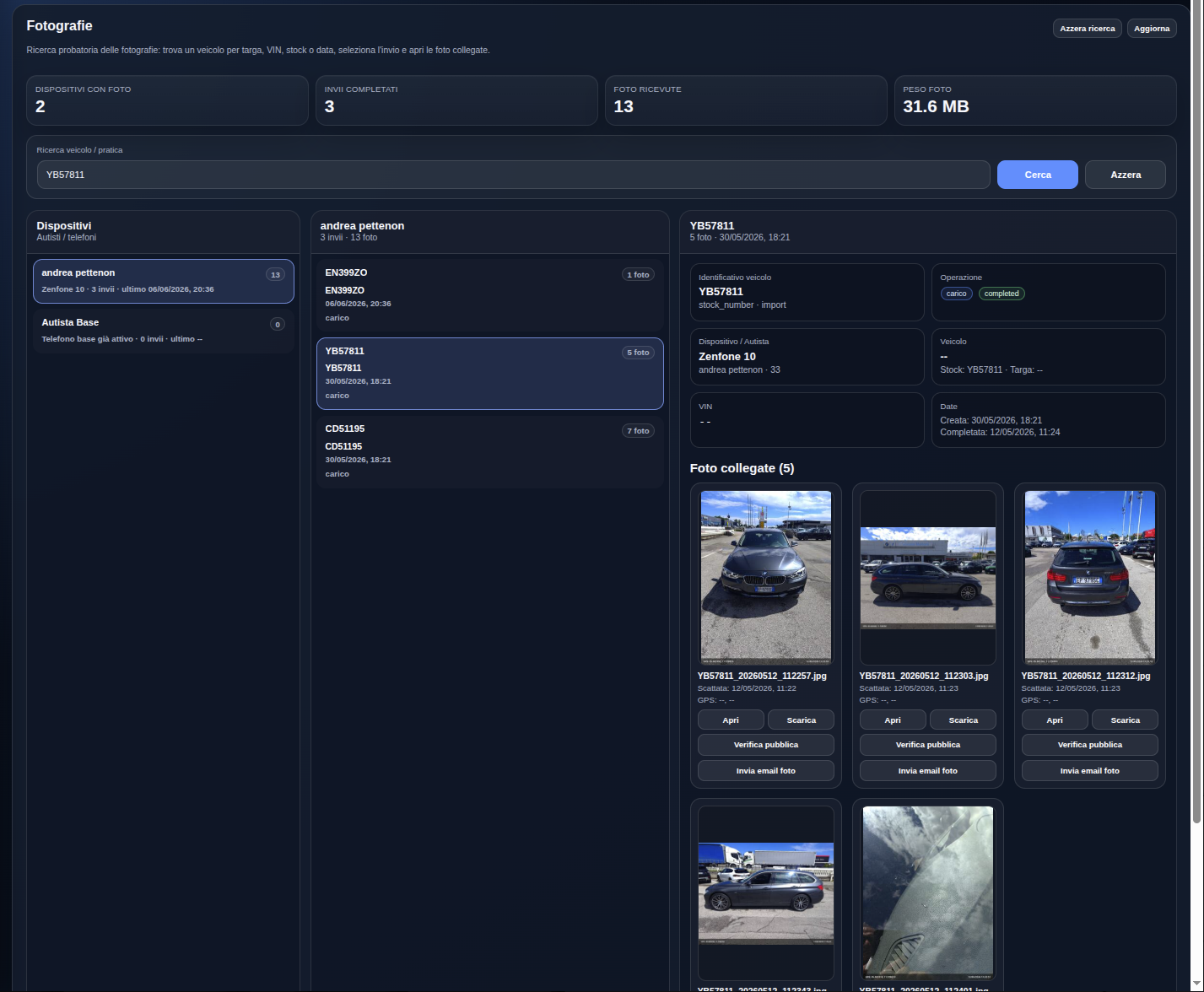Click Scarica under photo 112312
Screen dimensions: 1204x992
(1125, 720)
